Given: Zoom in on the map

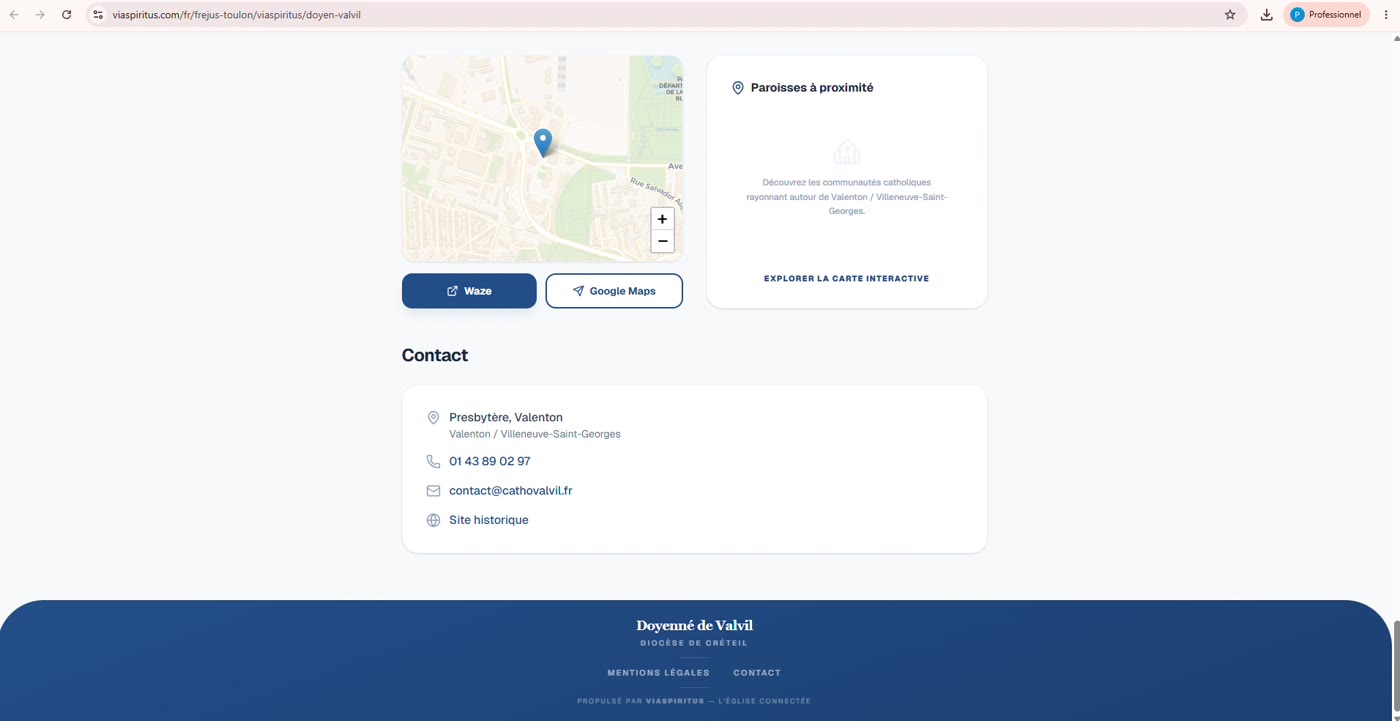Looking at the screenshot, I should (662, 219).
